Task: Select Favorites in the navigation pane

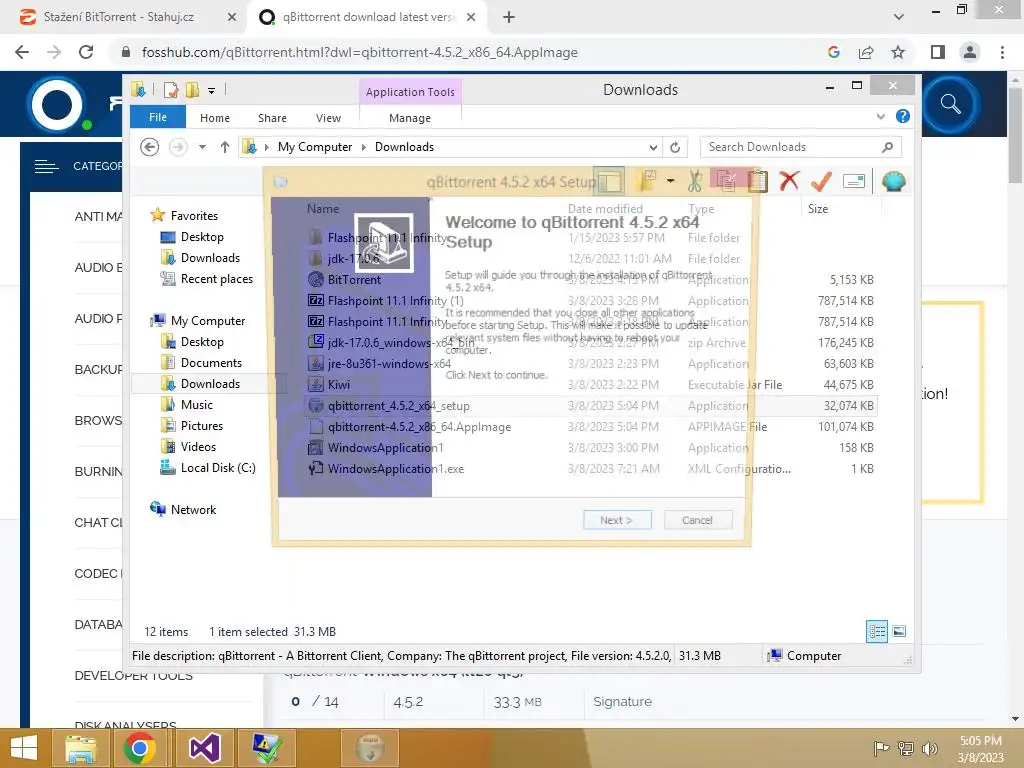Action: (194, 216)
